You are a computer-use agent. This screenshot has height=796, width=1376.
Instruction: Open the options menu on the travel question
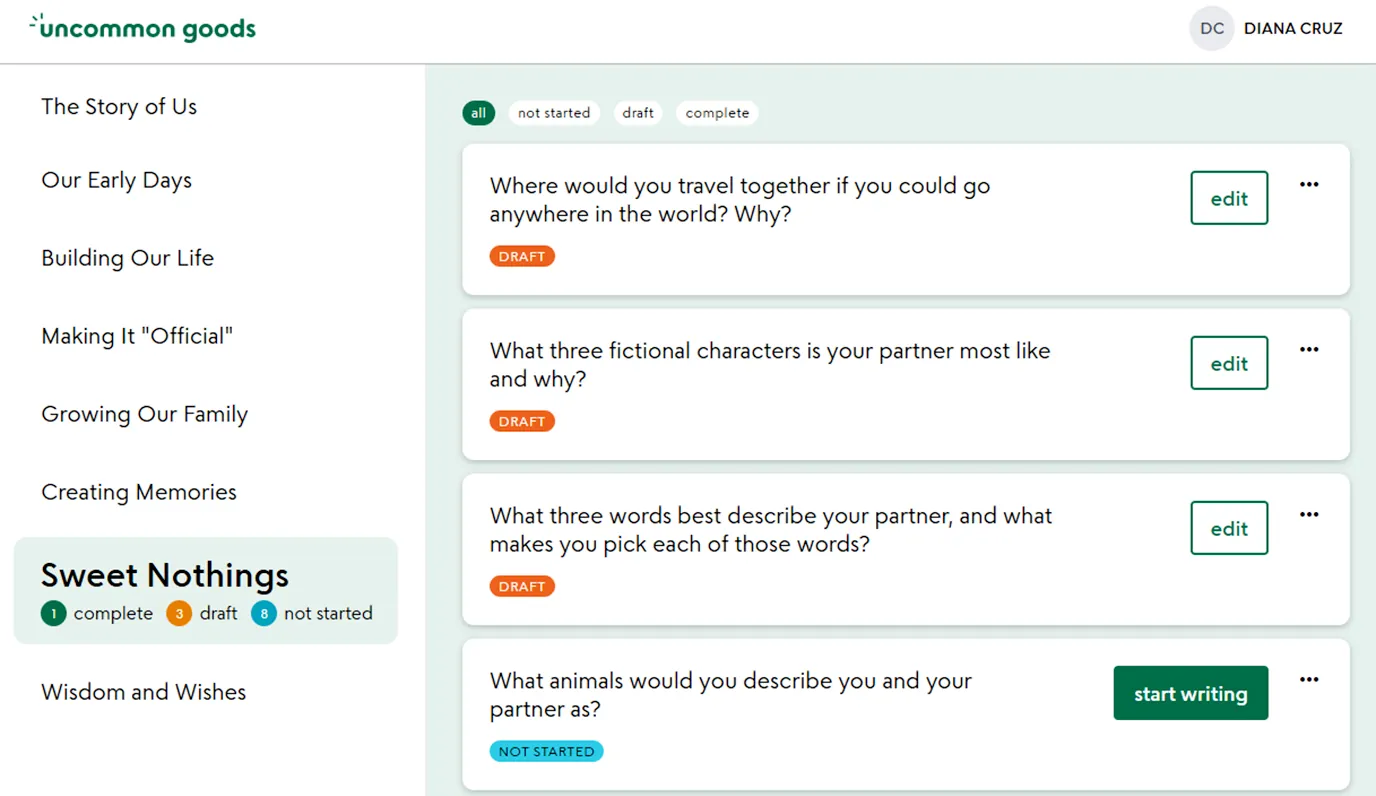(x=1309, y=184)
